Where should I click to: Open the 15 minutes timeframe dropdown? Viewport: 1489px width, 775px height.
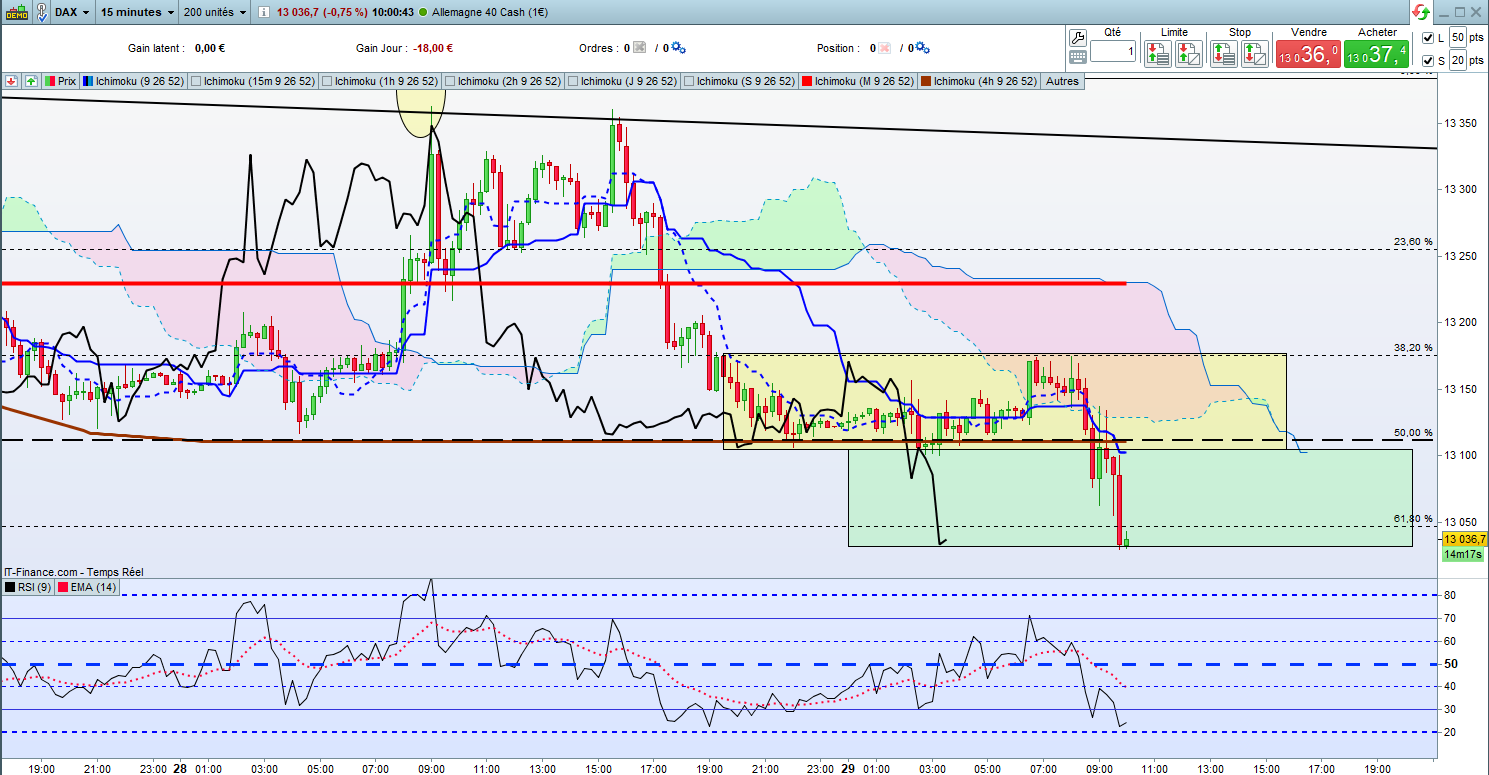[x=139, y=13]
